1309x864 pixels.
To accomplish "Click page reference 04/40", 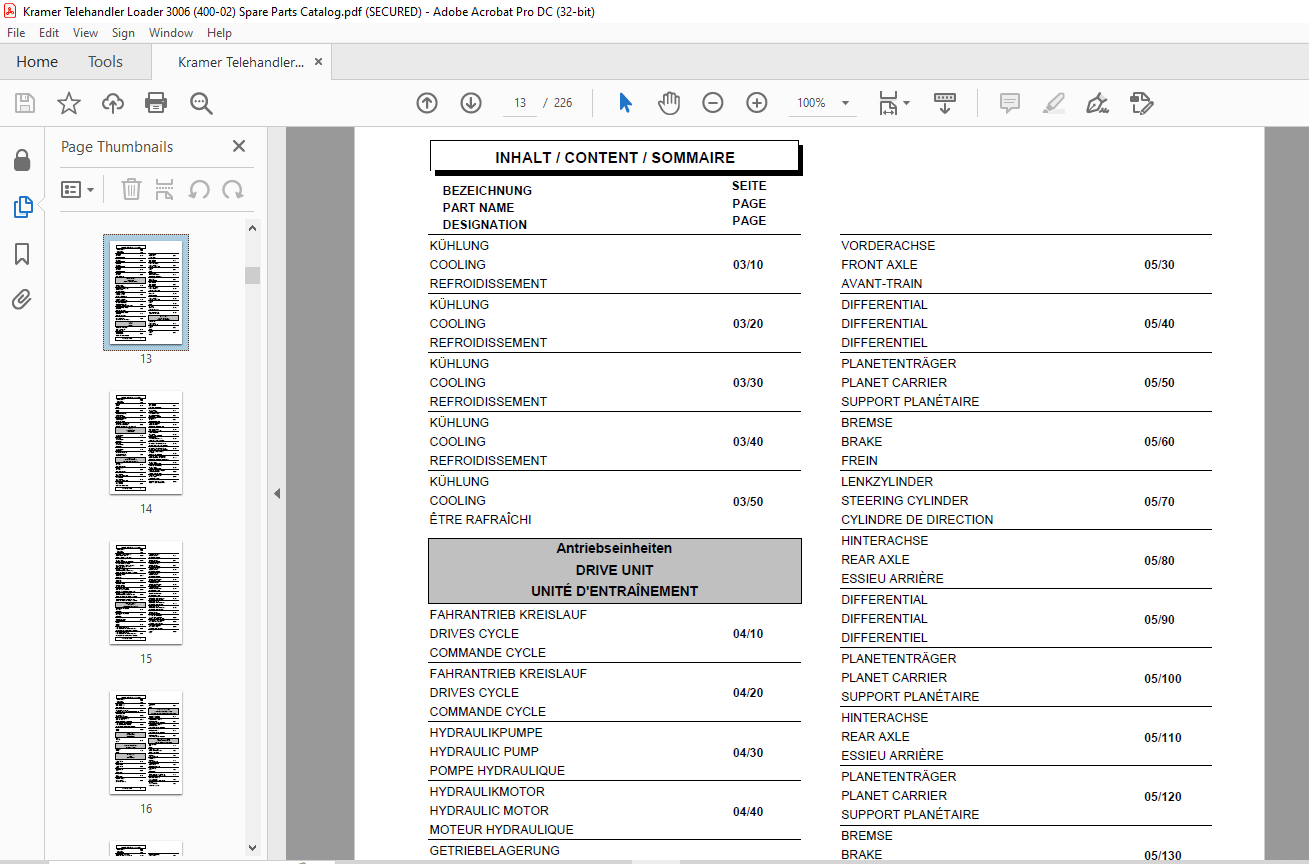I will click(x=747, y=812).
